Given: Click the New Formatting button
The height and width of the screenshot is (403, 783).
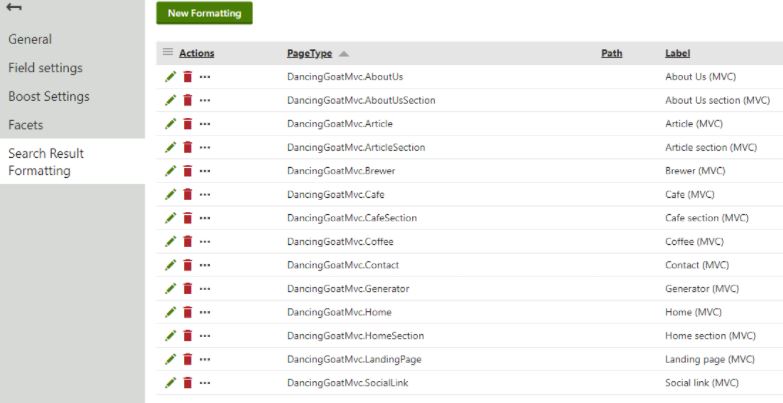Looking at the screenshot, I should point(204,13).
